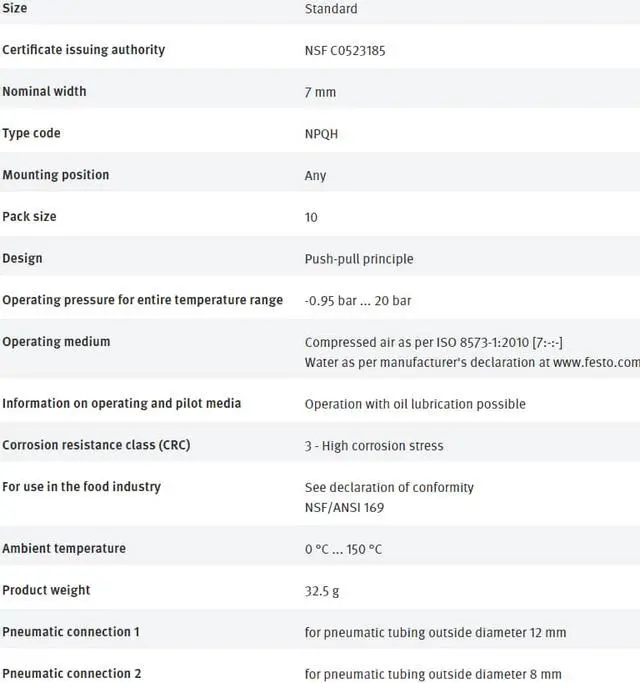The image size is (640, 683).
Task: Click the product weight value '32.5 g'
Action: tap(321, 591)
